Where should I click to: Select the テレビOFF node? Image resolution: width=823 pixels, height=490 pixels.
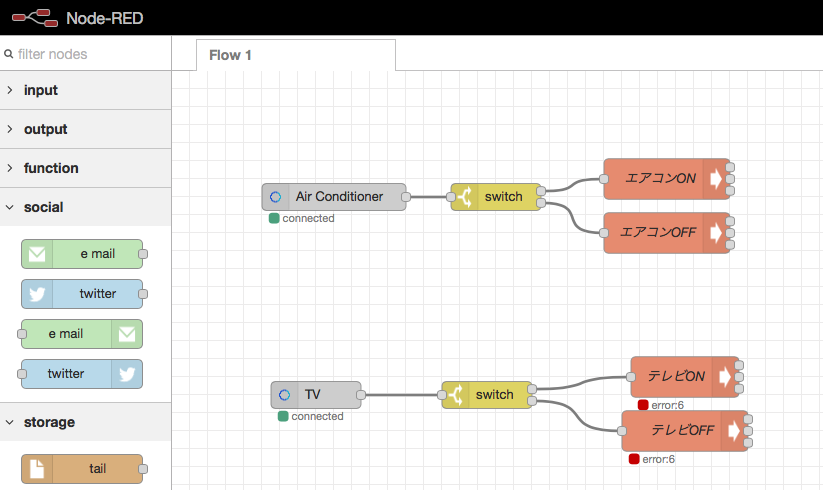pyautogui.click(x=685, y=431)
